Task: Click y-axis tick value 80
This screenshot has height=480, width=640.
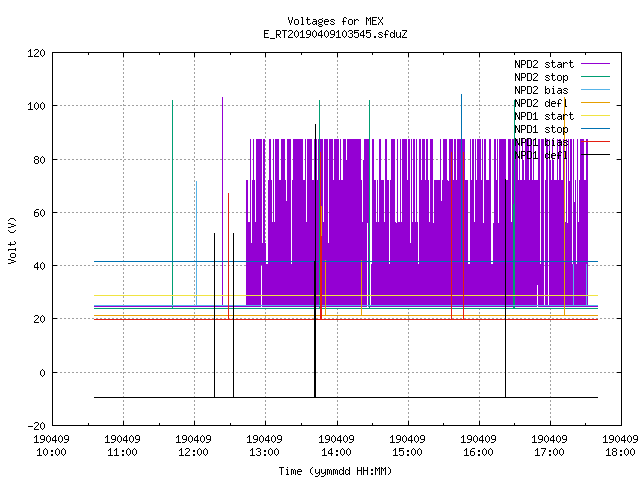Action: 39,160
